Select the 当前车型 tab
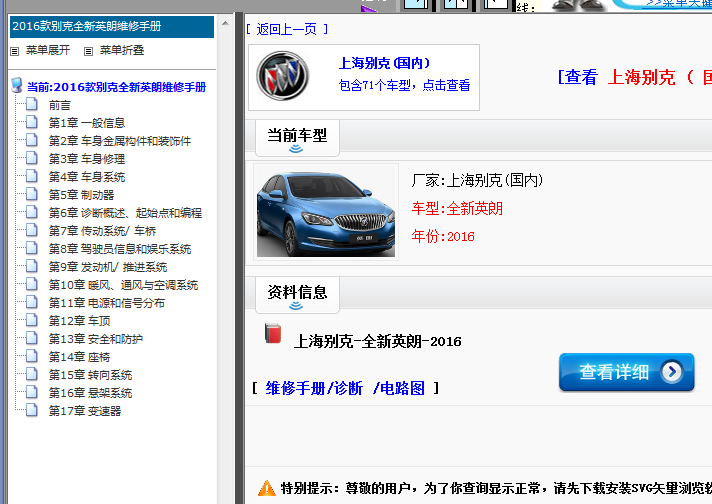 pos(297,138)
